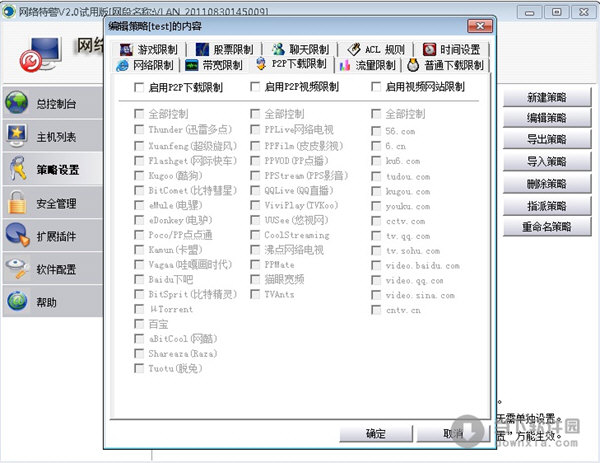
Task: Switch to 股票限制 tab
Action: [225, 49]
